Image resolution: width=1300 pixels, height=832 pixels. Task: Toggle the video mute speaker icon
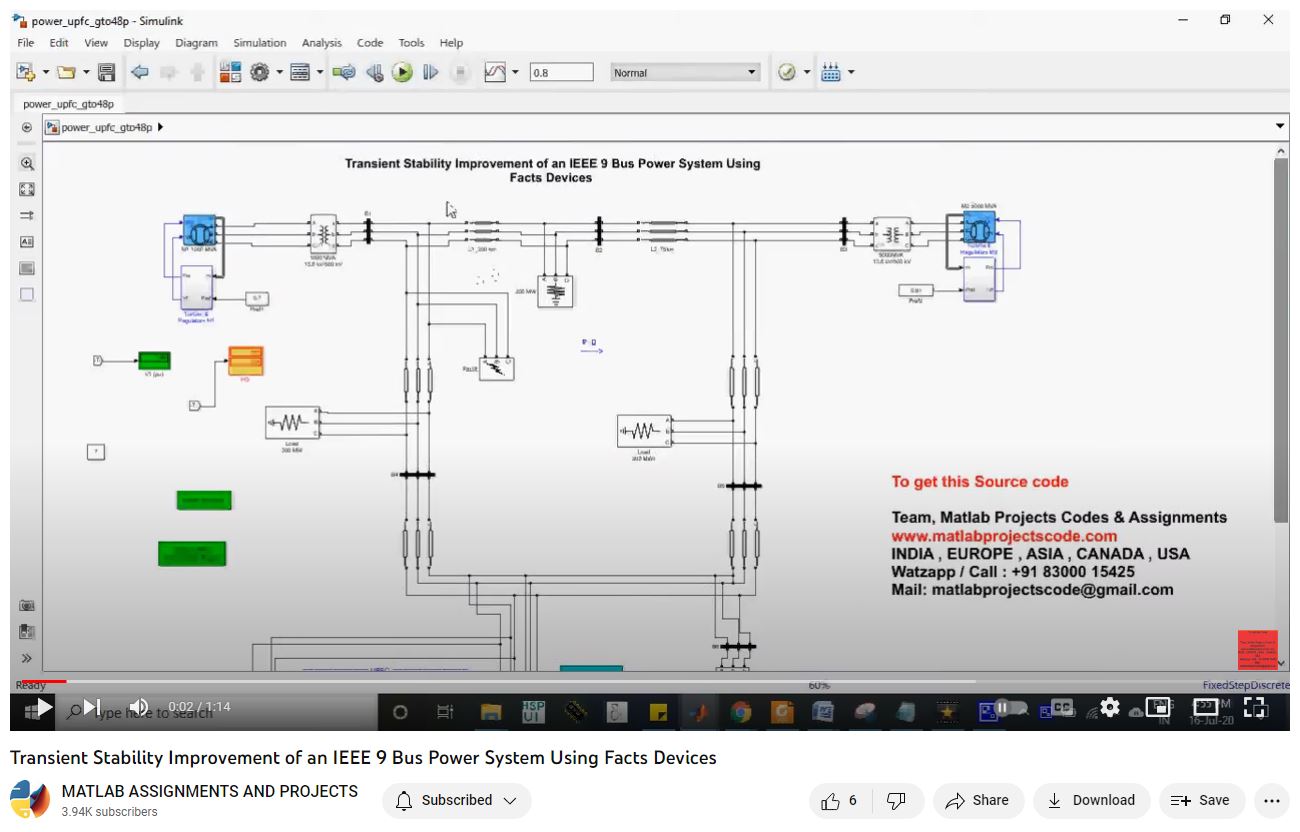[x=138, y=707]
